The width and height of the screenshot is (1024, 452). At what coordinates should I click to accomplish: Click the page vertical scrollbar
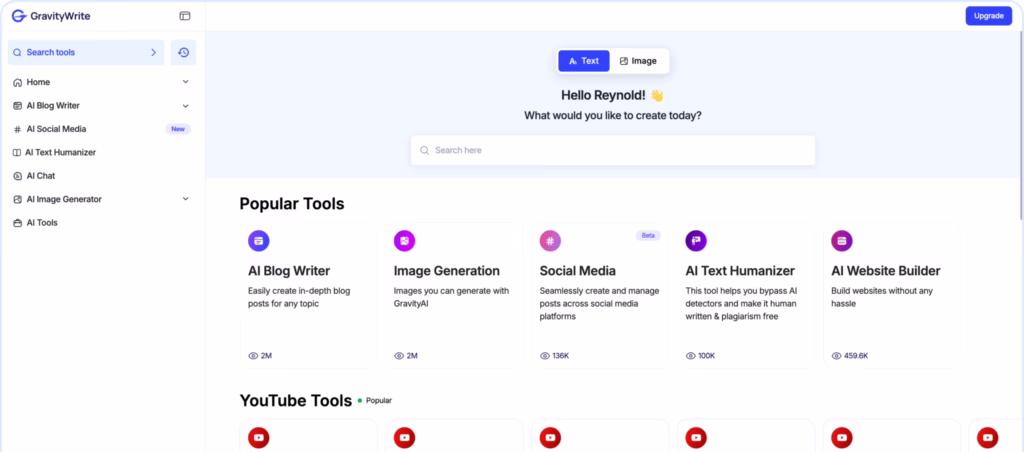click(x=1020, y=124)
